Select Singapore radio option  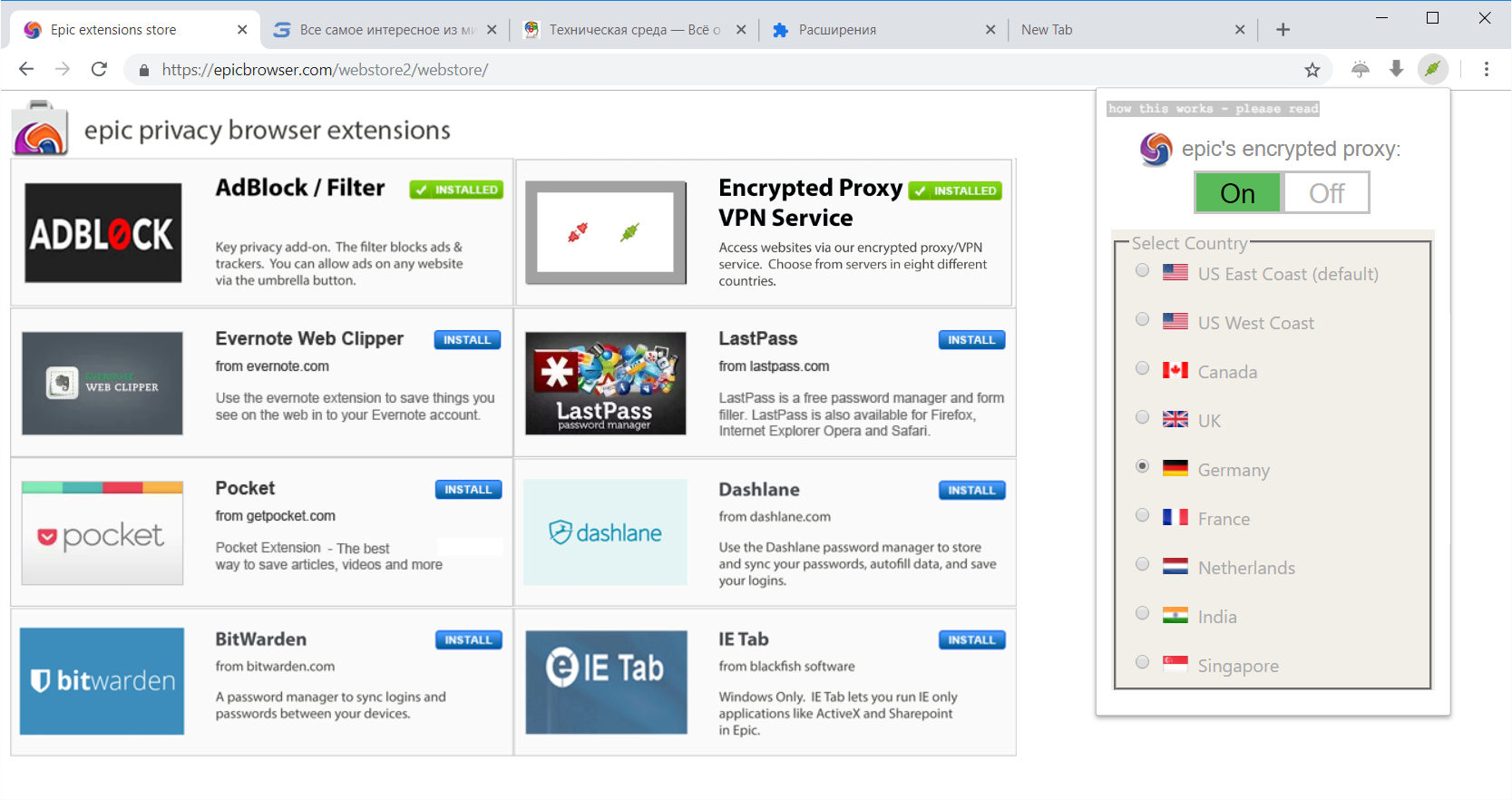tap(1143, 662)
